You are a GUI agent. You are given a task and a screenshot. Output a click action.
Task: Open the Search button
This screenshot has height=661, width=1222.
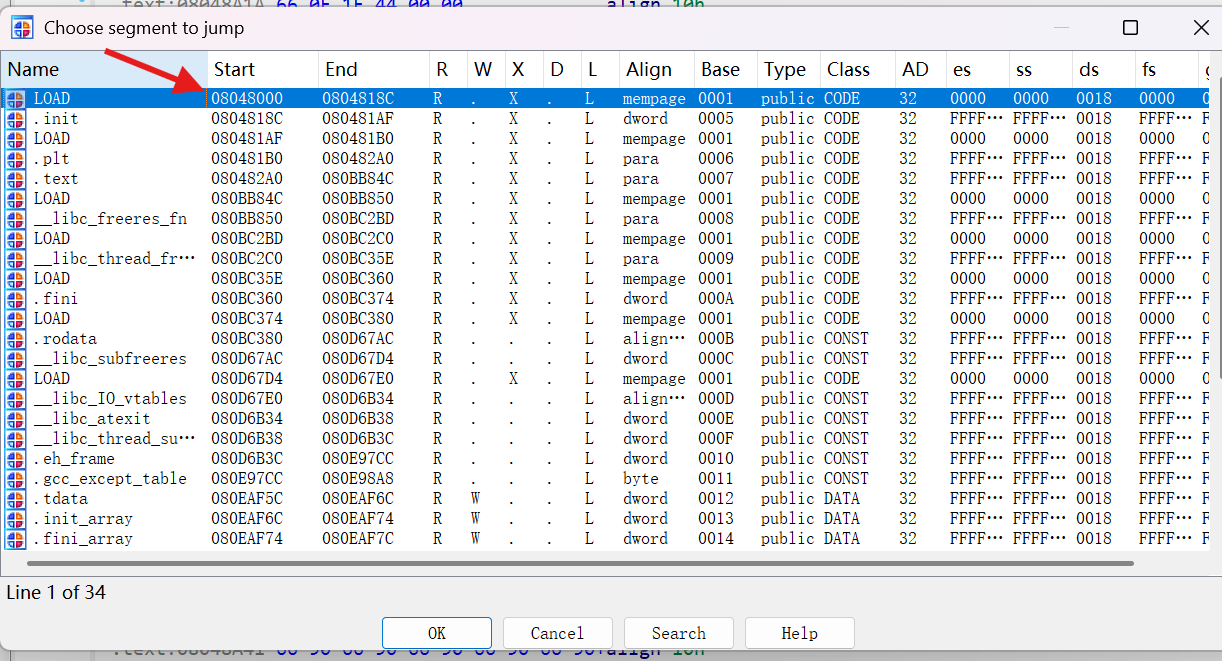click(x=679, y=633)
